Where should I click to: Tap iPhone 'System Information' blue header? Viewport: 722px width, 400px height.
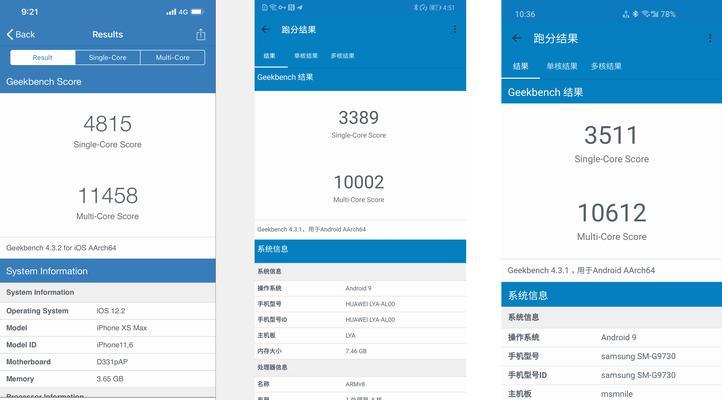click(x=108, y=271)
